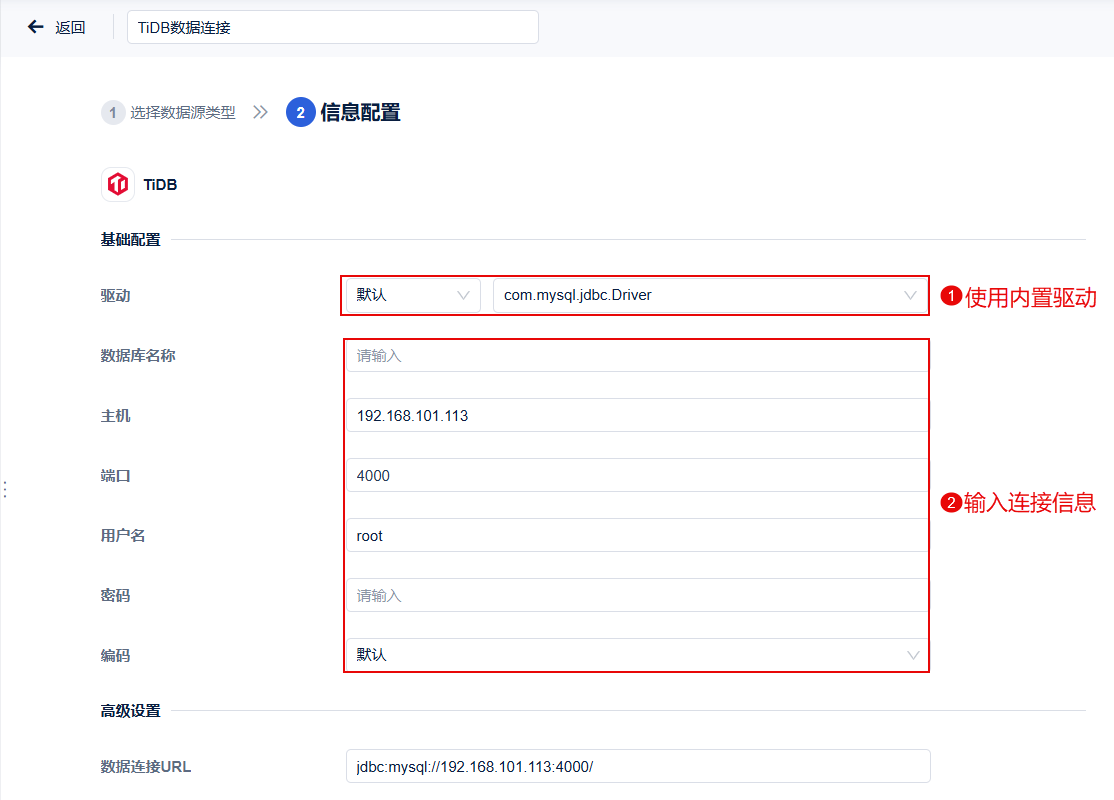
Task: Open the 默认 driver type dropdown
Action: point(413,295)
